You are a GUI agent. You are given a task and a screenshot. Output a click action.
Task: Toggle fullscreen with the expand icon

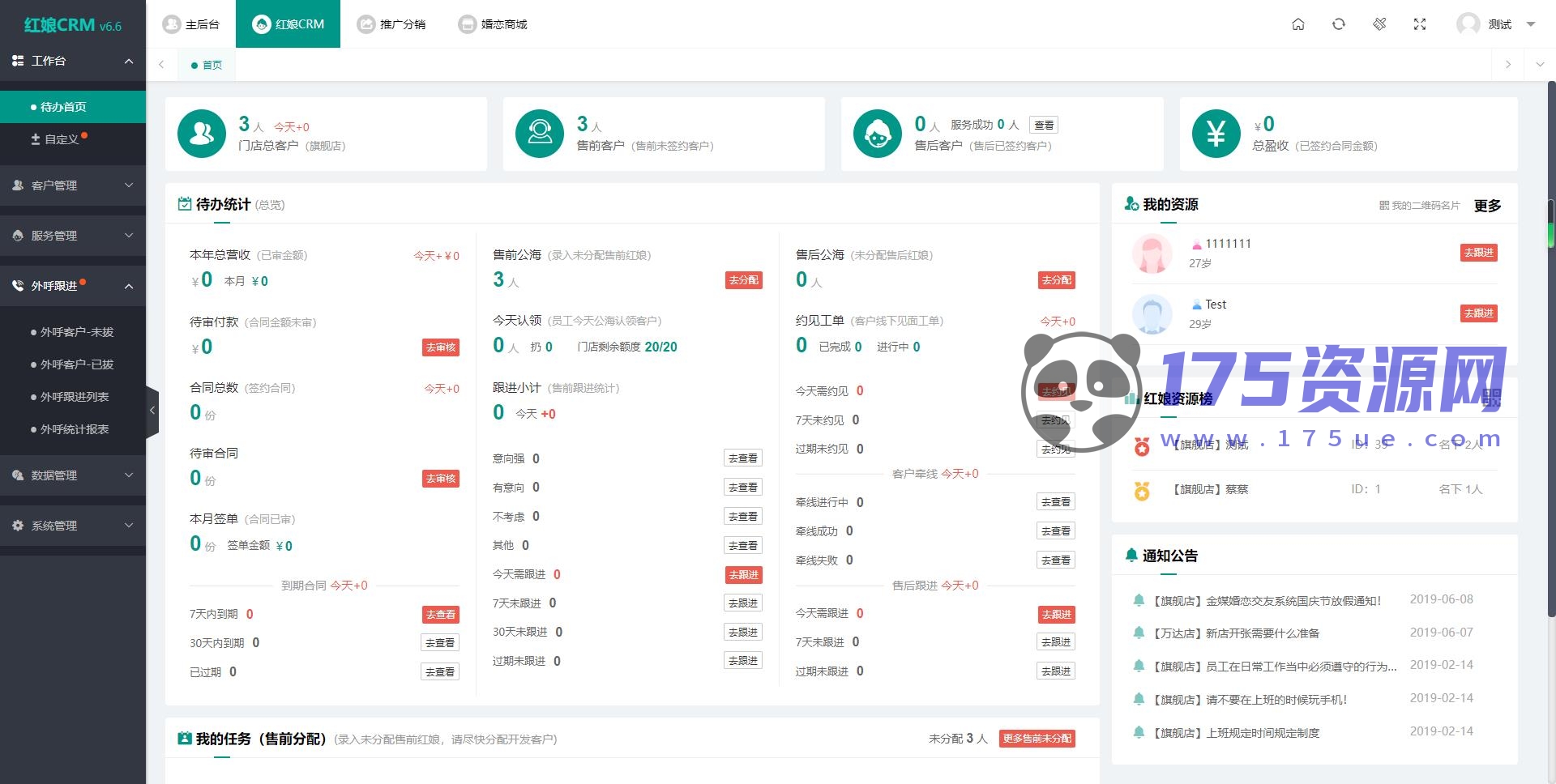[1420, 24]
